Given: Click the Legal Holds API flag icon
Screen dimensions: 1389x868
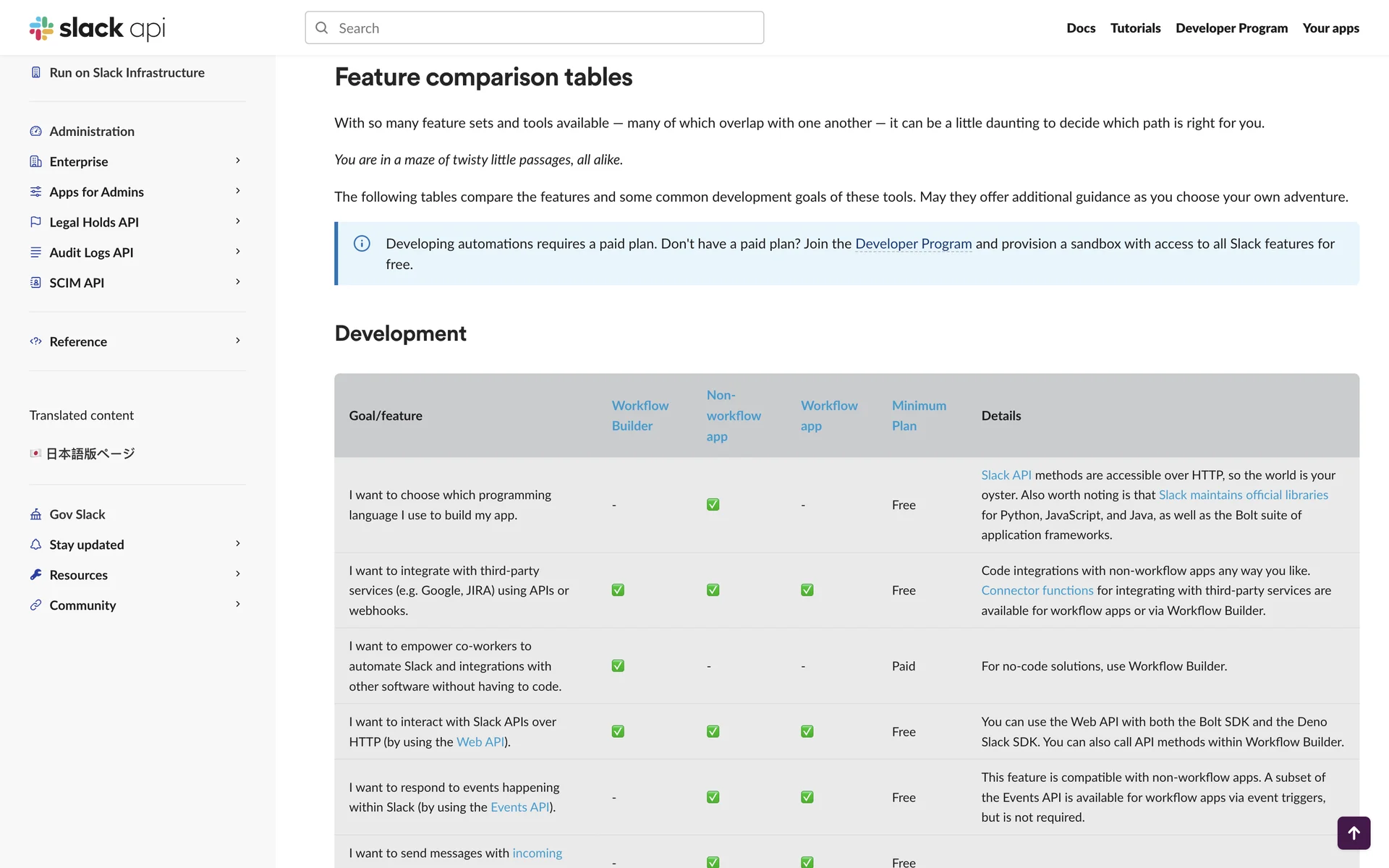Looking at the screenshot, I should pos(35,222).
